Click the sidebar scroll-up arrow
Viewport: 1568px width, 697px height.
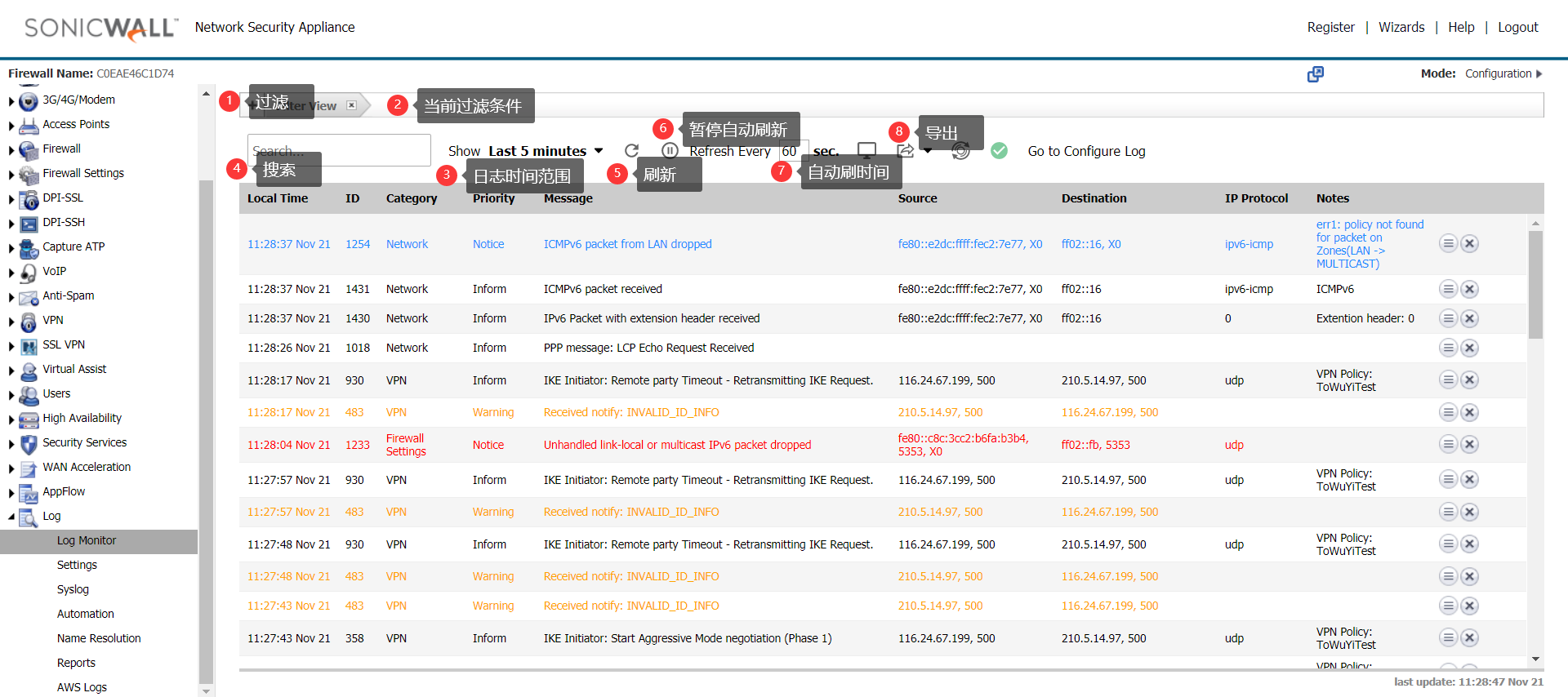click(206, 95)
